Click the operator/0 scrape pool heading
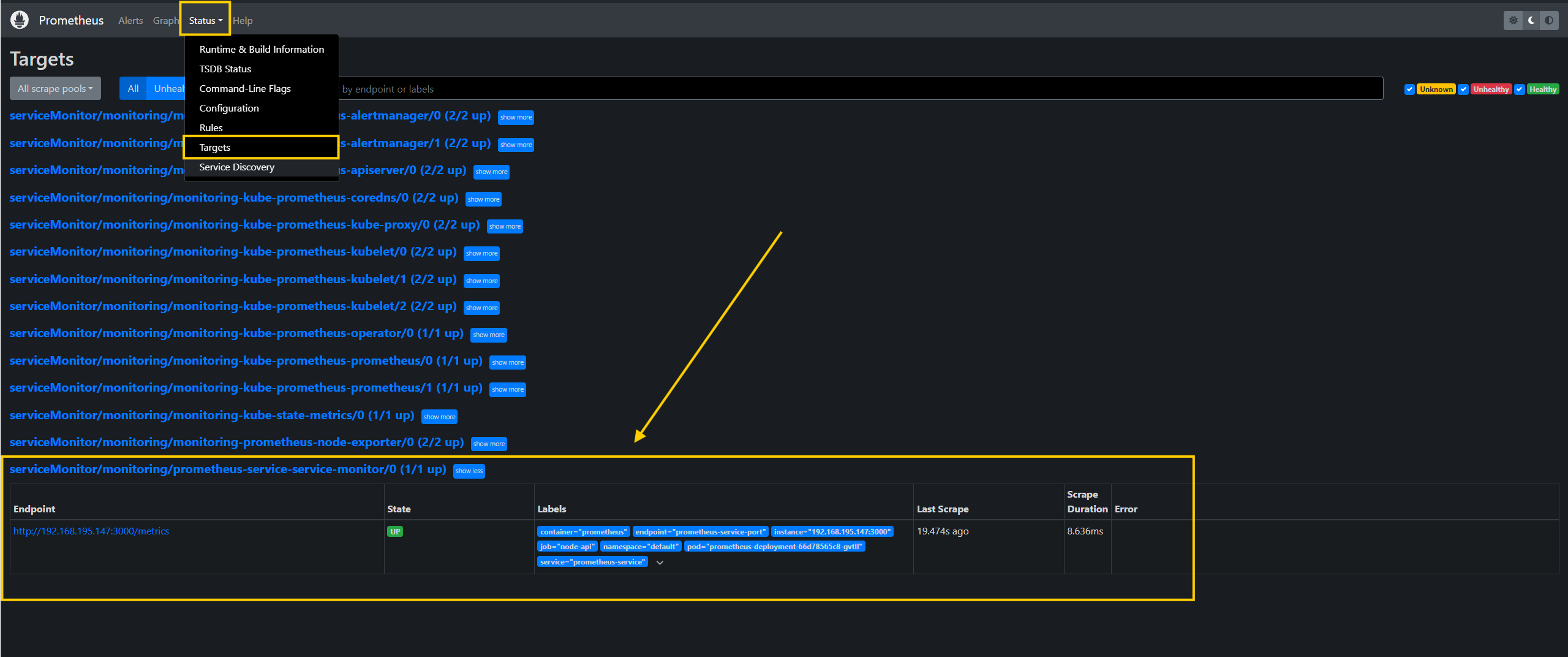Screen dimensions: 1568x657 (x=236, y=333)
